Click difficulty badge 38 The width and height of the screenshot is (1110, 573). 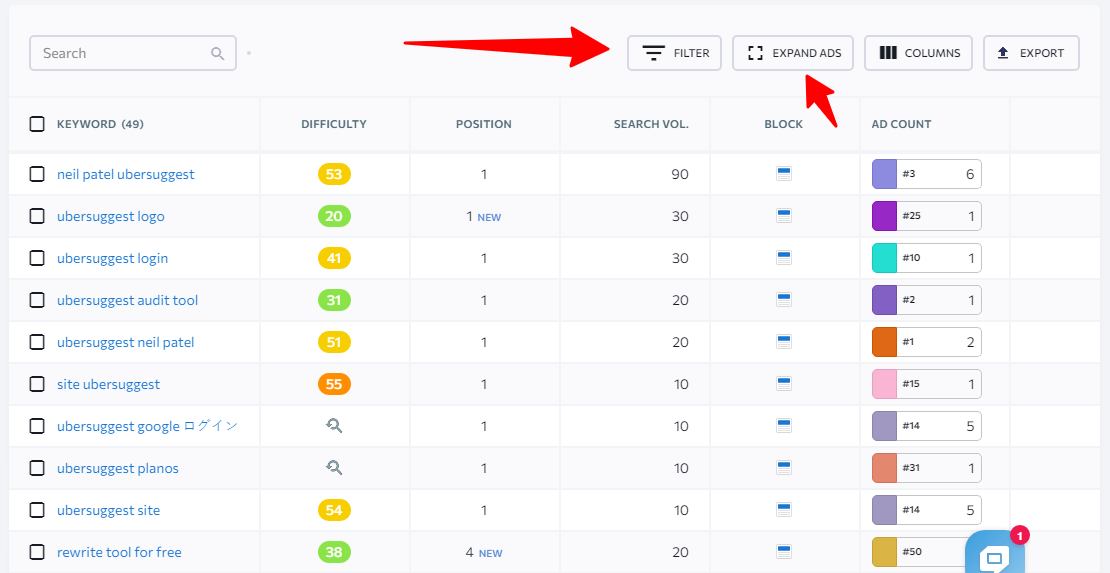(x=334, y=552)
